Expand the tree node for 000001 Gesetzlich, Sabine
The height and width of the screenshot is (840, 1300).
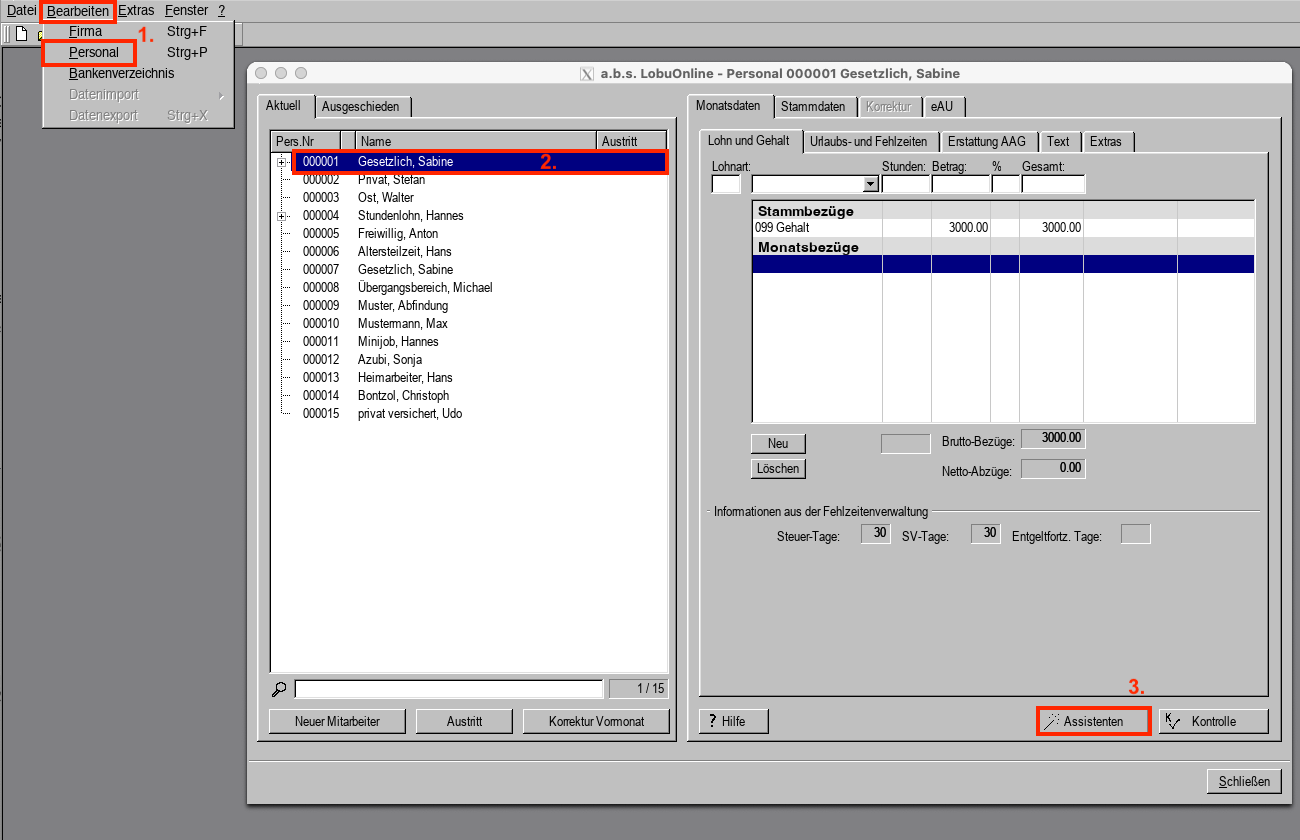pyautogui.click(x=282, y=162)
